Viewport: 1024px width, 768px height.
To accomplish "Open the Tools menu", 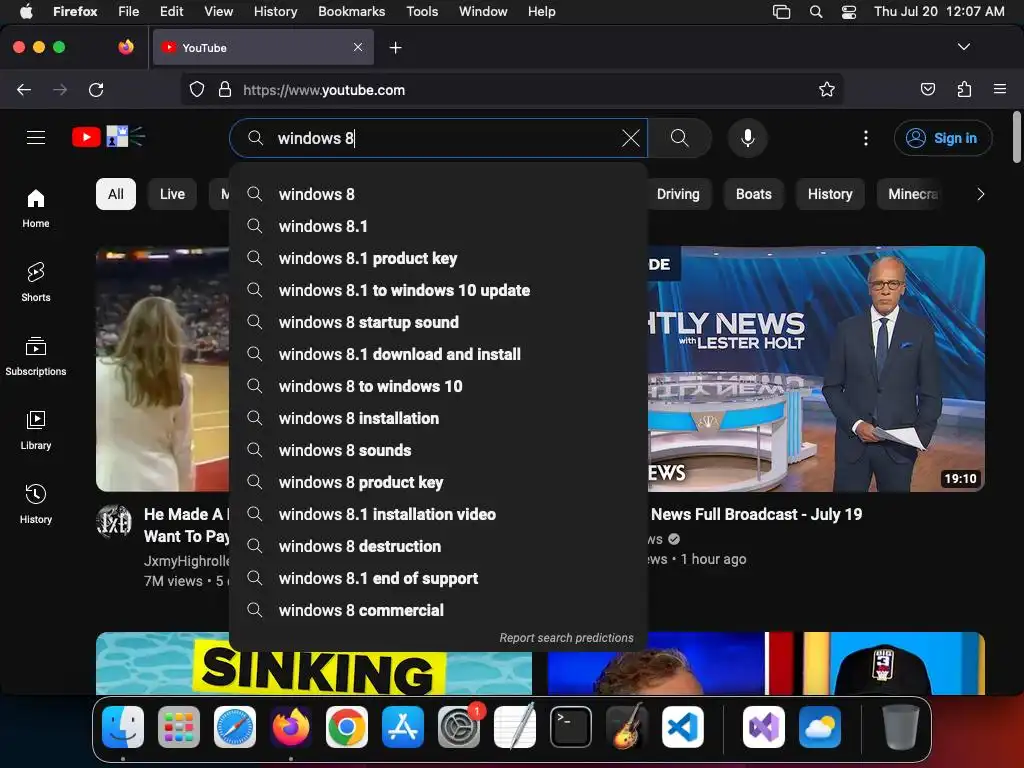I will pos(422,11).
